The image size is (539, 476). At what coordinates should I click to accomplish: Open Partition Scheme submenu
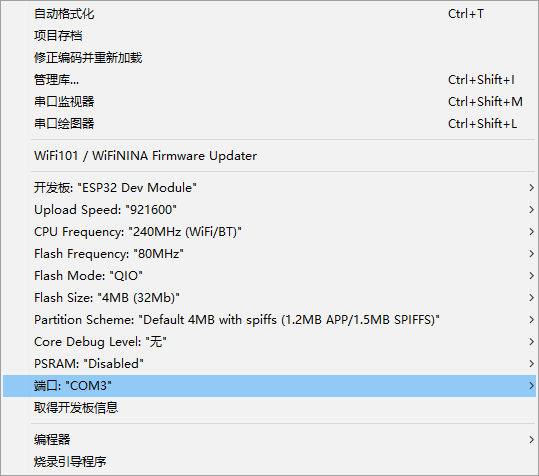pos(269,320)
